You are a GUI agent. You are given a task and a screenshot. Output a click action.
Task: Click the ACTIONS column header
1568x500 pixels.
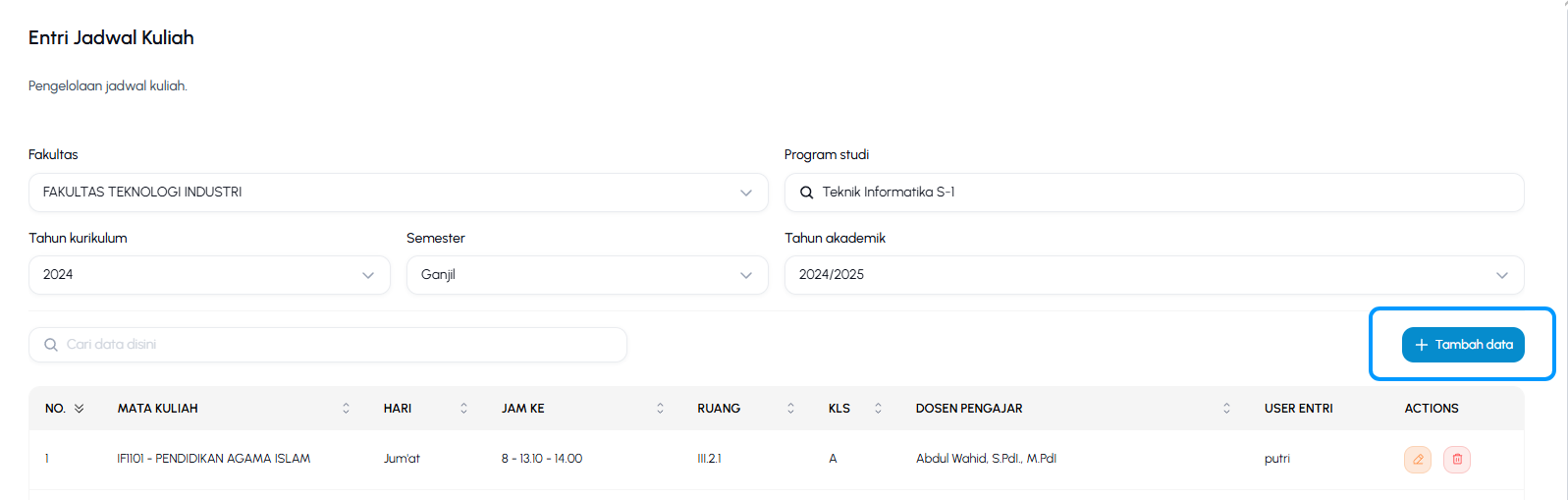pyautogui.click(x=1432, y=409)
